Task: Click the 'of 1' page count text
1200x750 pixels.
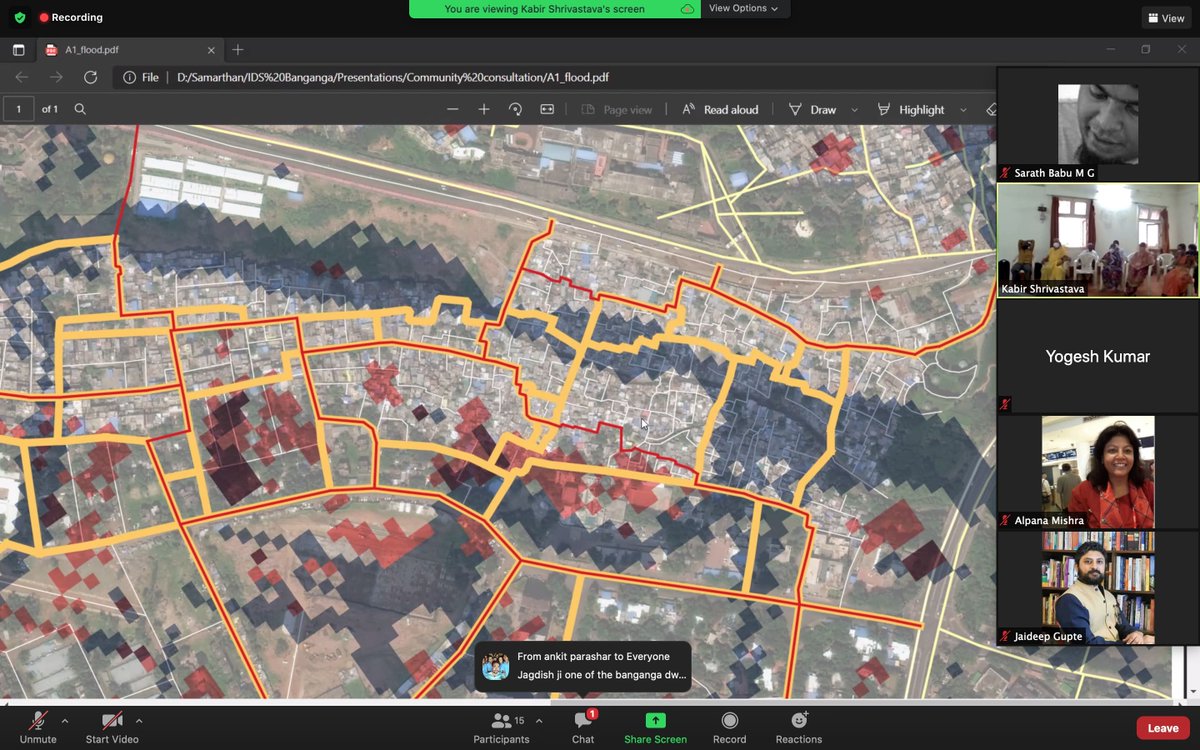Action: (x=50, y=109)
